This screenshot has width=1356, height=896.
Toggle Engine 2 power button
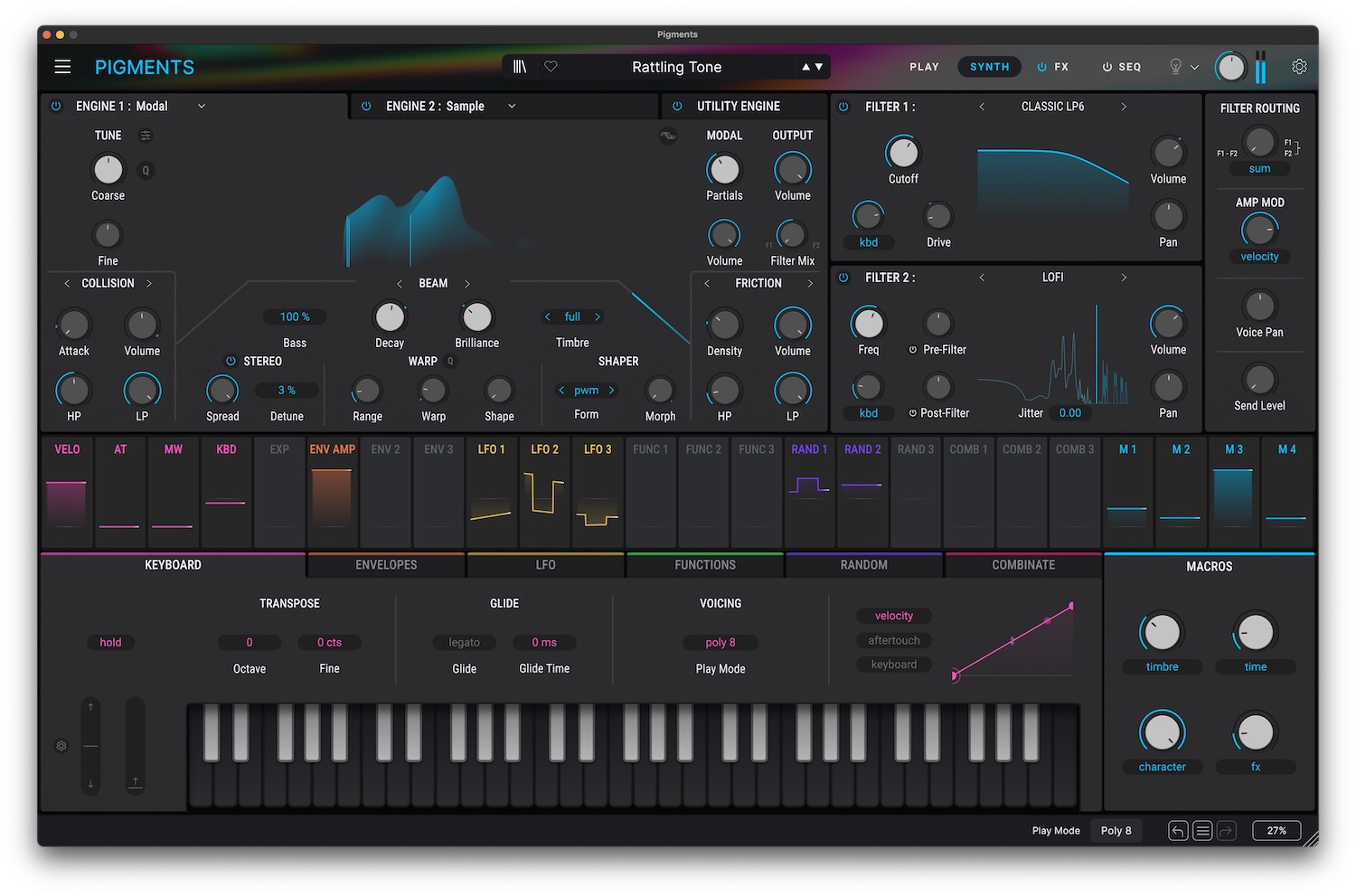(366, 106)
